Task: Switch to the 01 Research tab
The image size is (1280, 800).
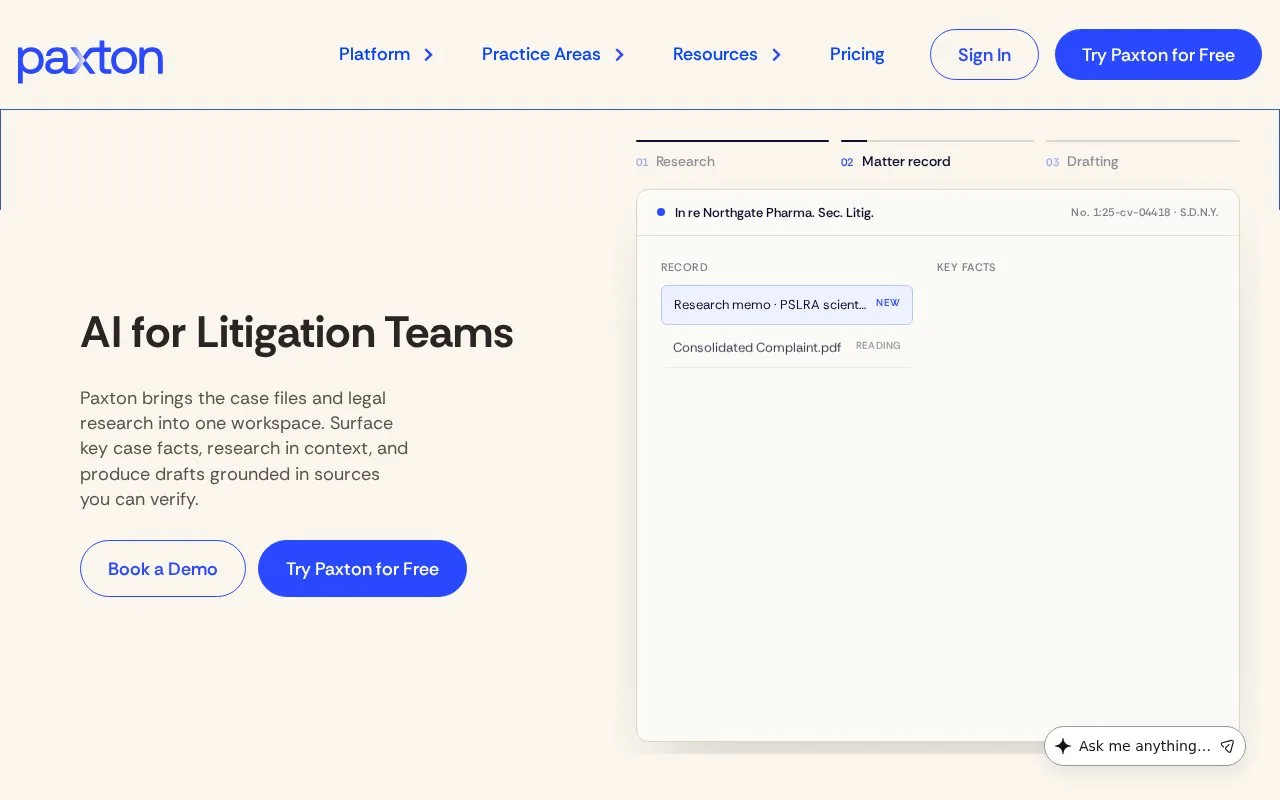Action: [x=732, y=155]
